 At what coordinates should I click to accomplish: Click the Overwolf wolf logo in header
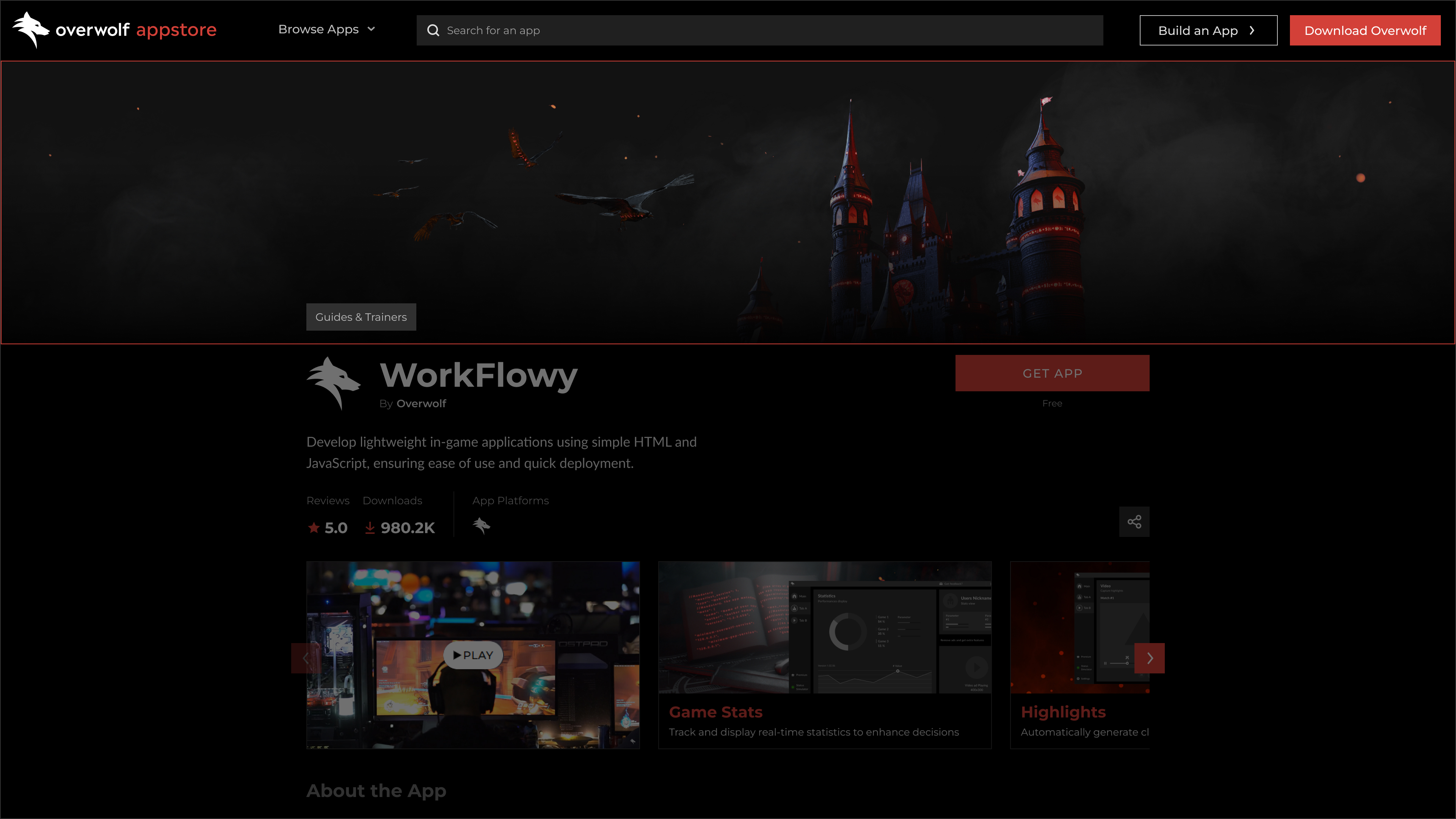tap(31, 30)
